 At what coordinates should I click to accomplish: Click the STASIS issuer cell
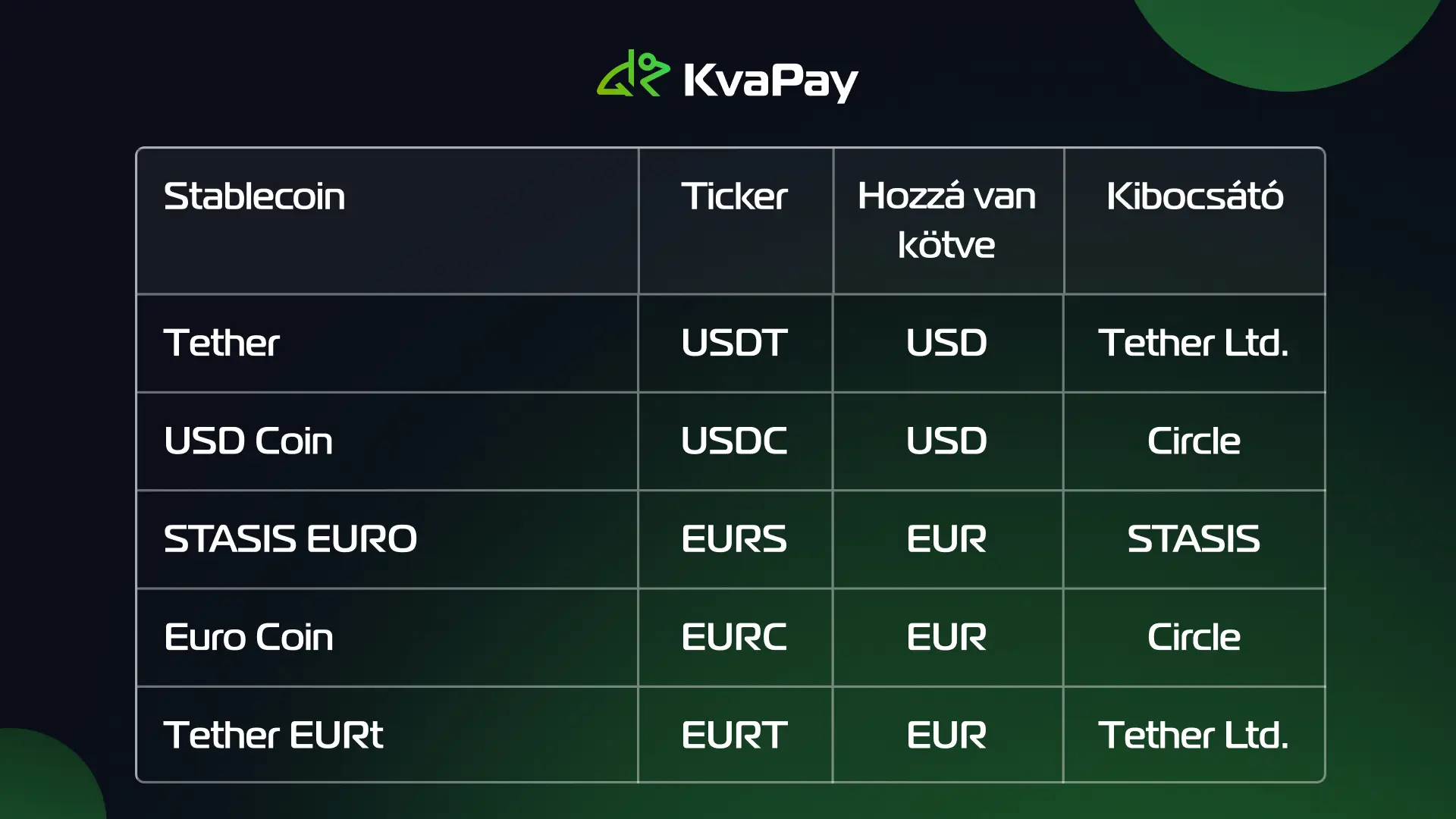[x=1194, y=539]
